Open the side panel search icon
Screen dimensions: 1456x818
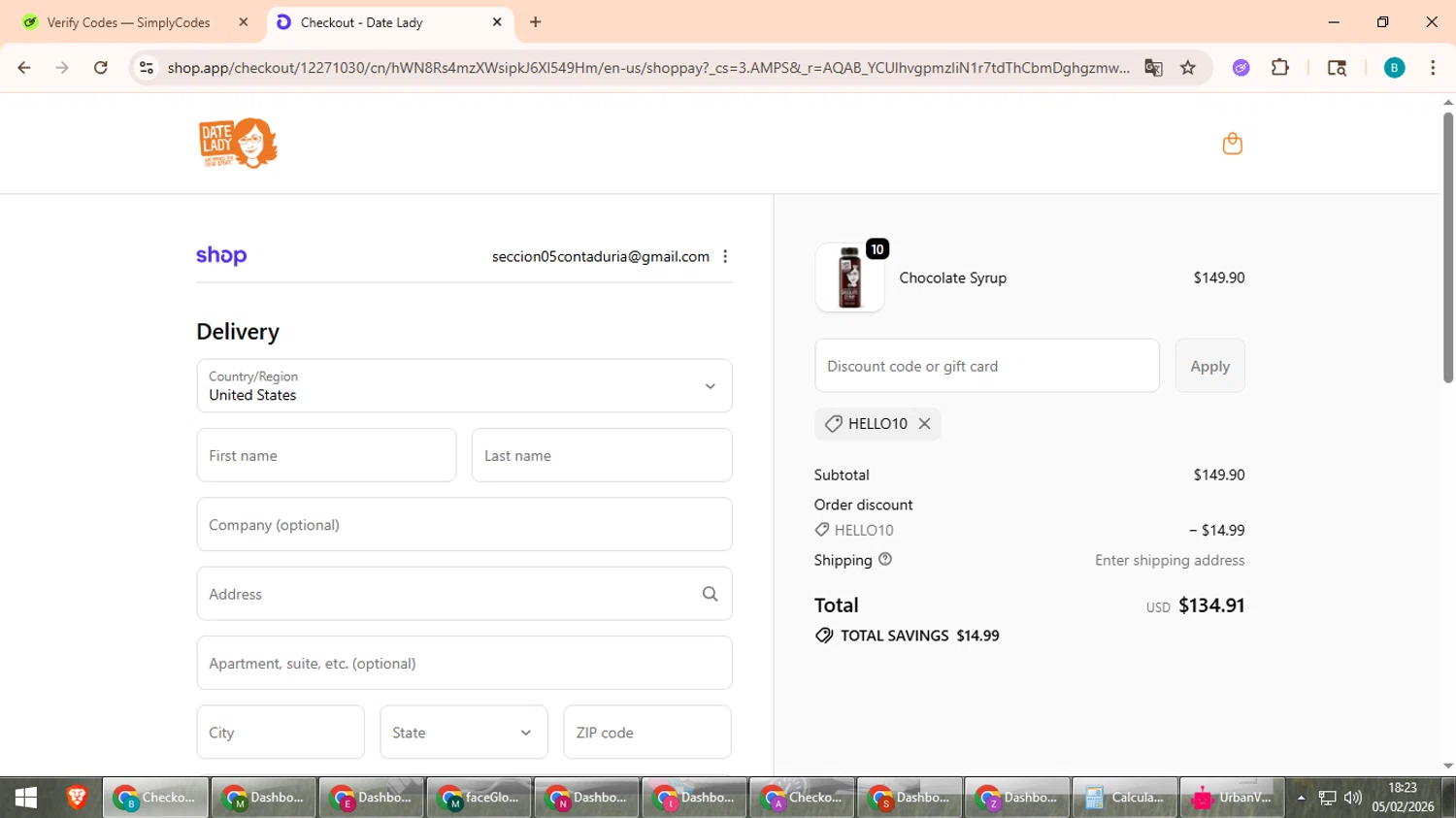1337,68
